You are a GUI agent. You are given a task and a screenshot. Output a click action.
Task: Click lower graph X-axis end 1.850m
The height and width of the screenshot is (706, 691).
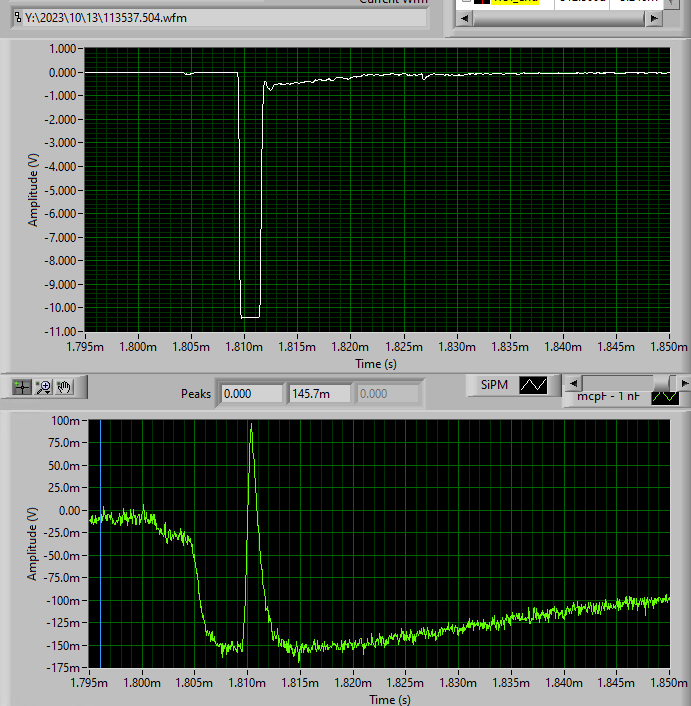pos(668,683)
